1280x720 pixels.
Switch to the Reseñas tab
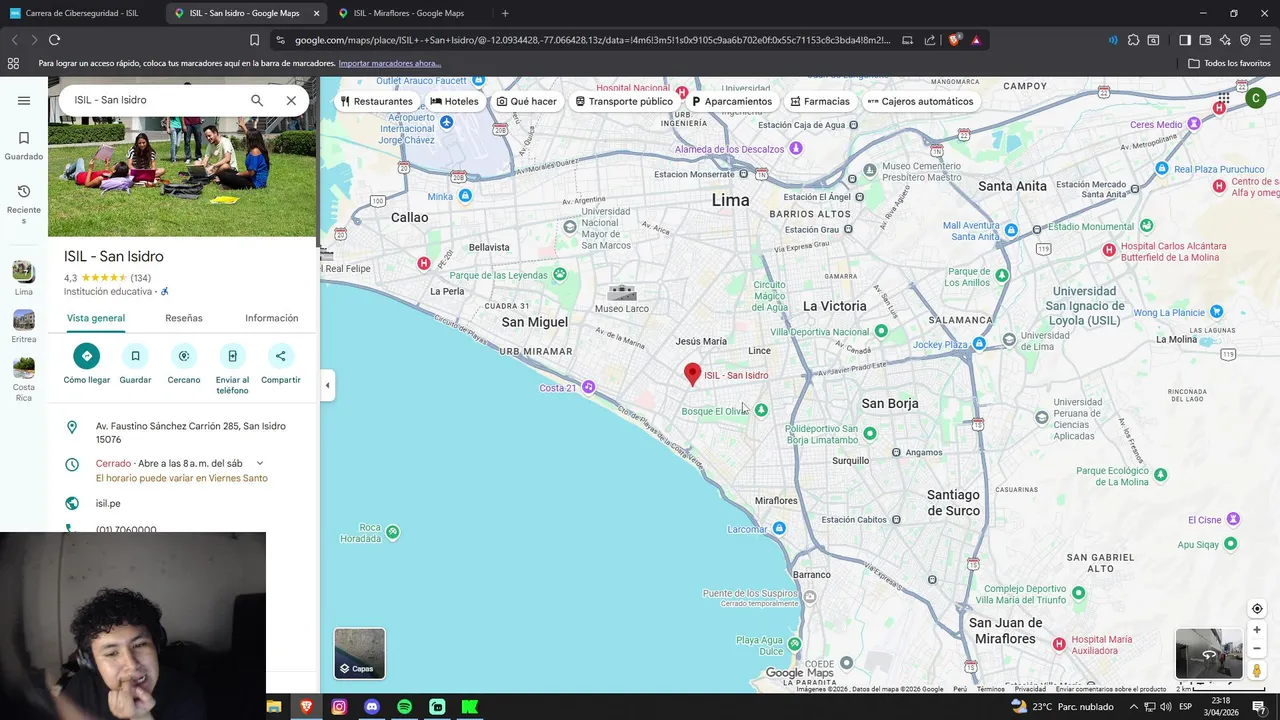click(184, 318)
